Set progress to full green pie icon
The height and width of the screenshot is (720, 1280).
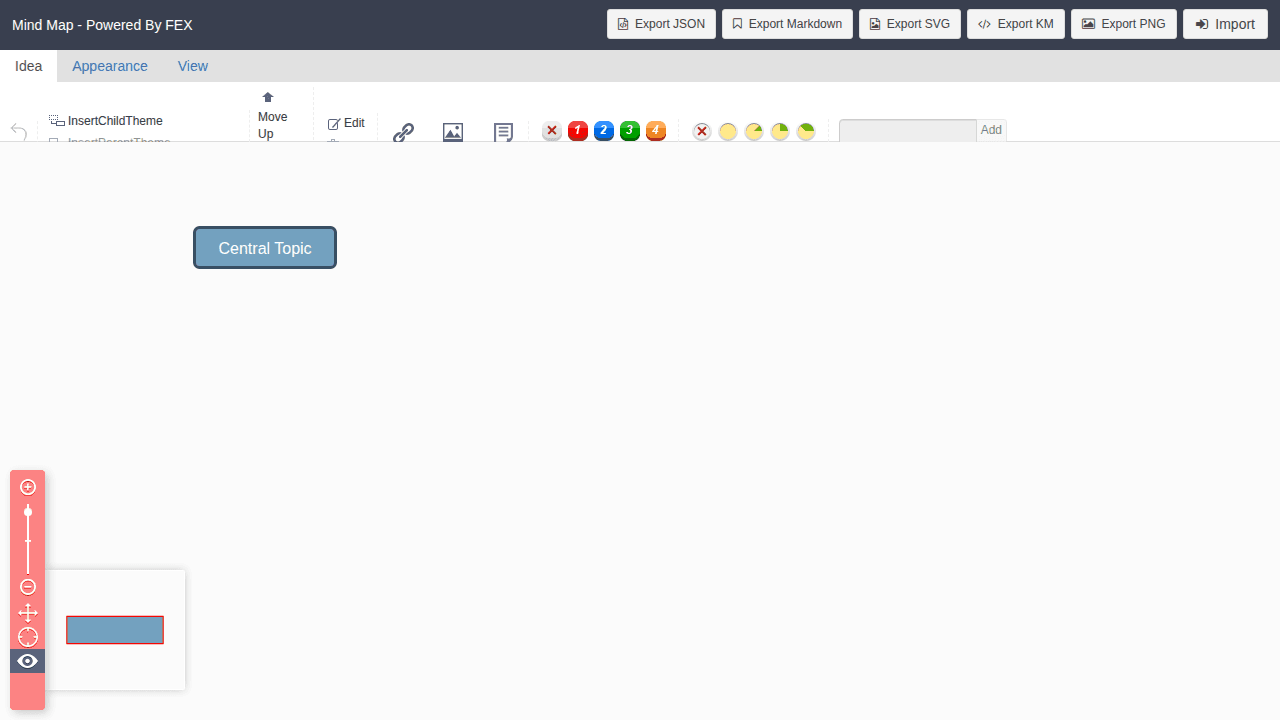805,131
